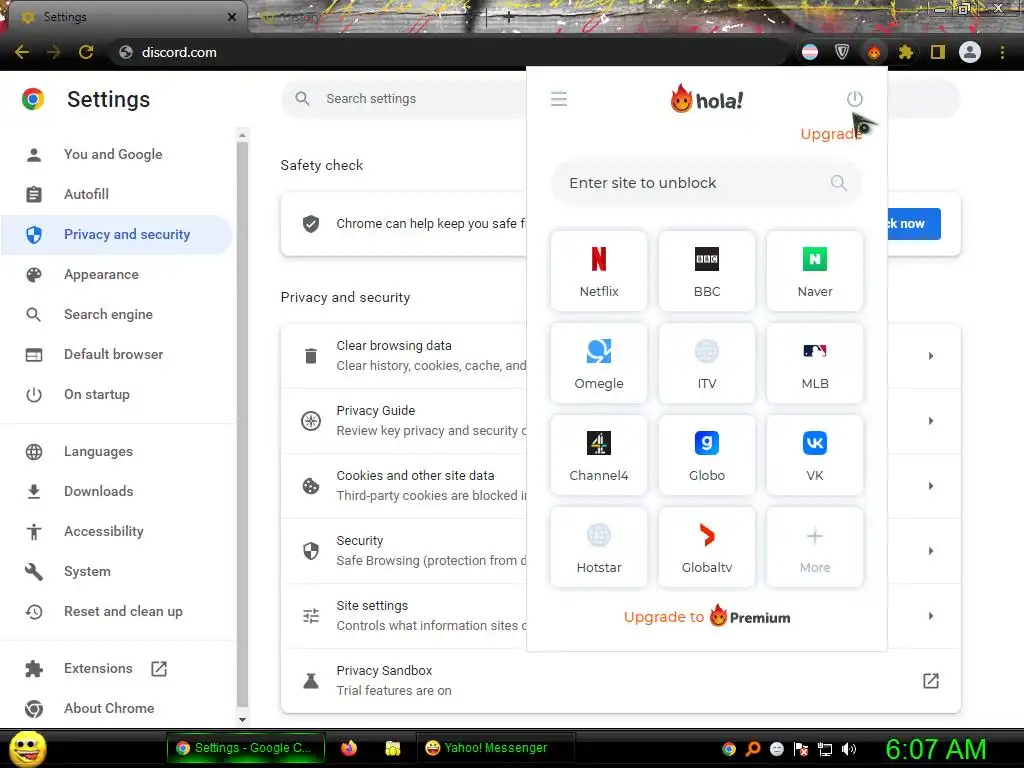Open the Chrome three-dot menu
The height and width of the screenshot is (768, 1024).
coord(1002,52)
